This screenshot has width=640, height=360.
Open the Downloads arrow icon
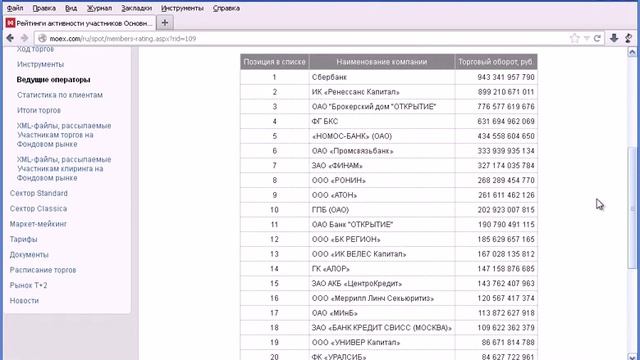tap(614, 38)
